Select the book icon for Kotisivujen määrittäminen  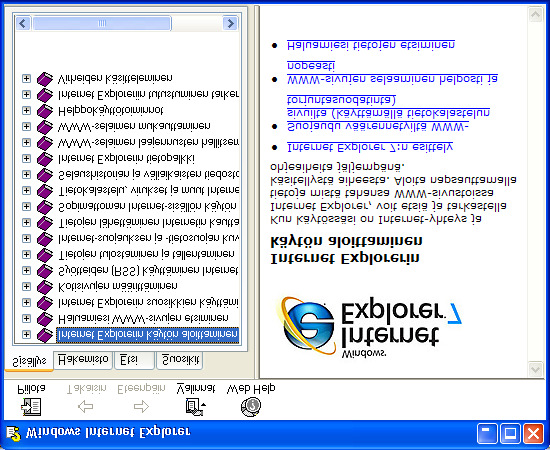[x=45, y=287]
